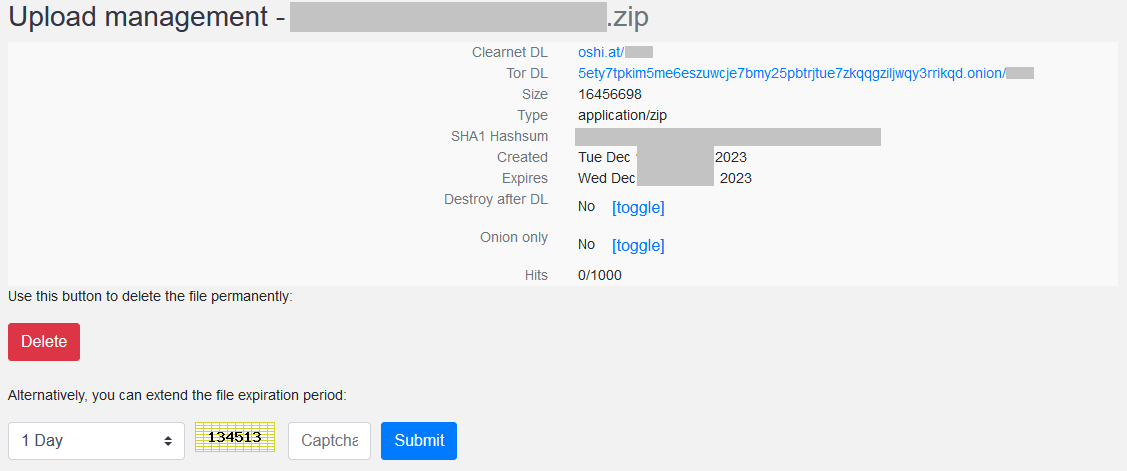Toggle the Destroy after DL setting

point(638,208)
